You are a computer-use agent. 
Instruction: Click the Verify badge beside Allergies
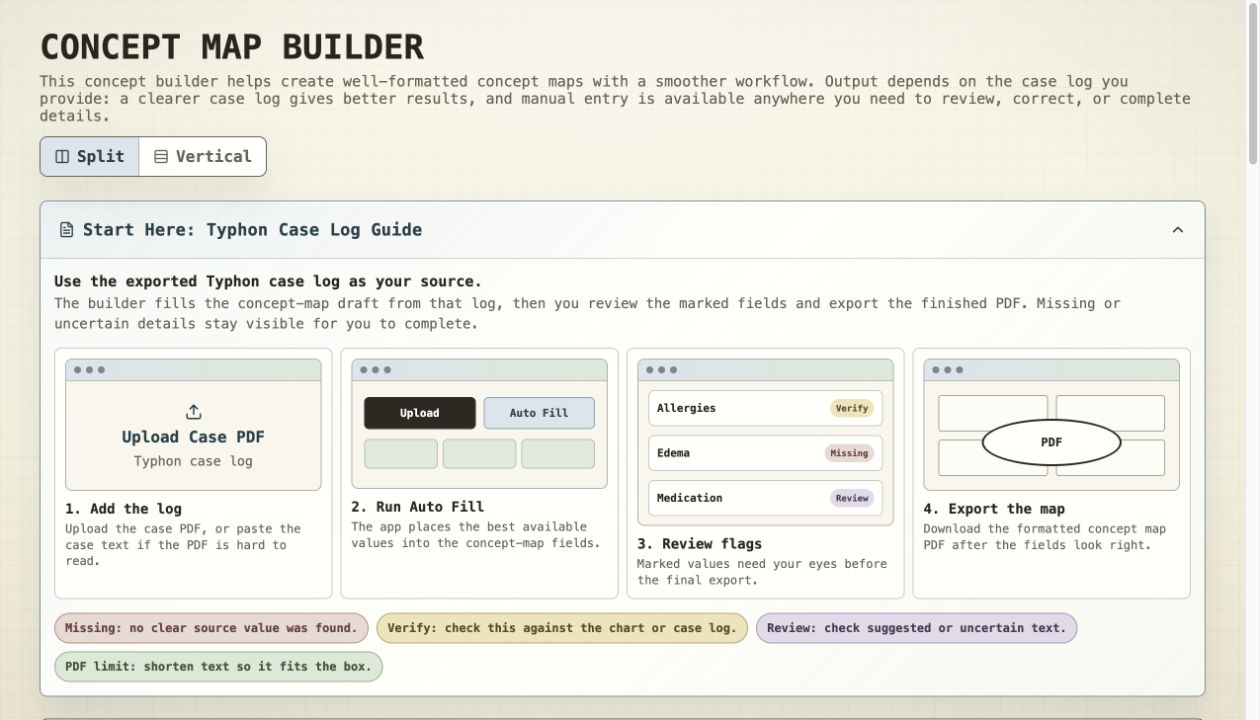point(852,408)
